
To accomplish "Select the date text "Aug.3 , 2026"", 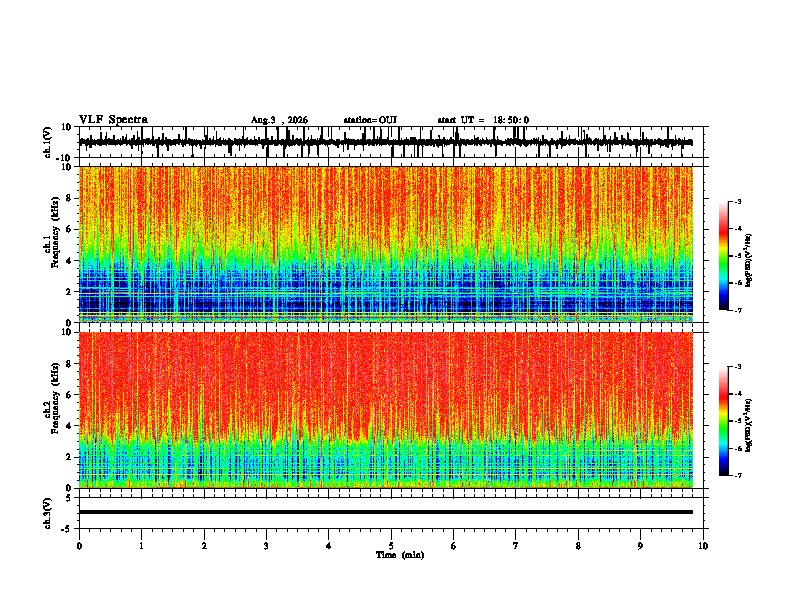I will [279, 120].
